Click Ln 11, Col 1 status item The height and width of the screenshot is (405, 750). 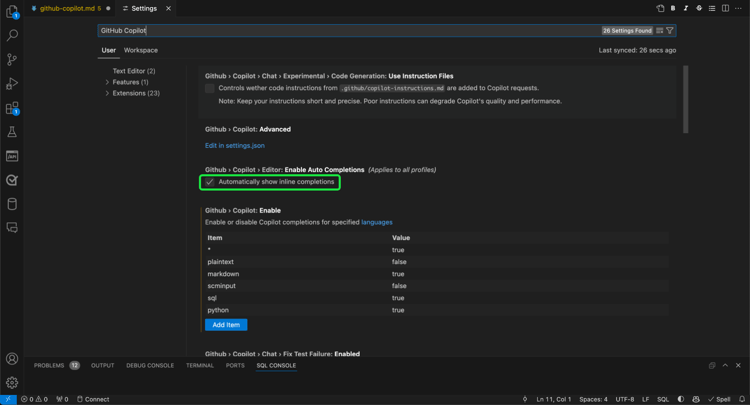[x=553, y=399]
